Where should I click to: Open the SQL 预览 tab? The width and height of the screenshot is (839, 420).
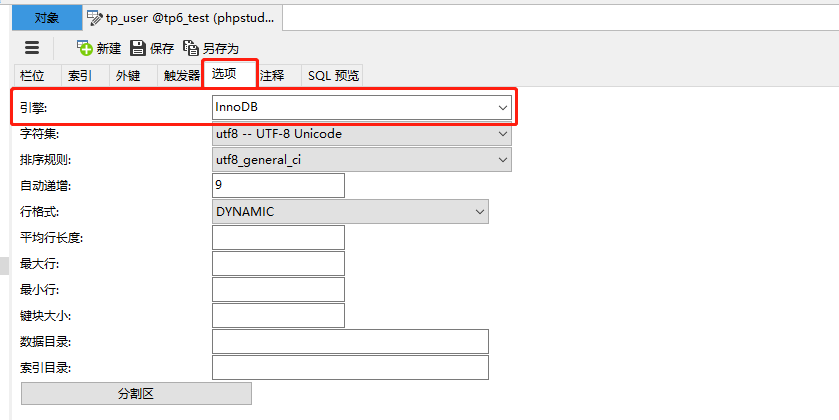click(x=333, y=75)
